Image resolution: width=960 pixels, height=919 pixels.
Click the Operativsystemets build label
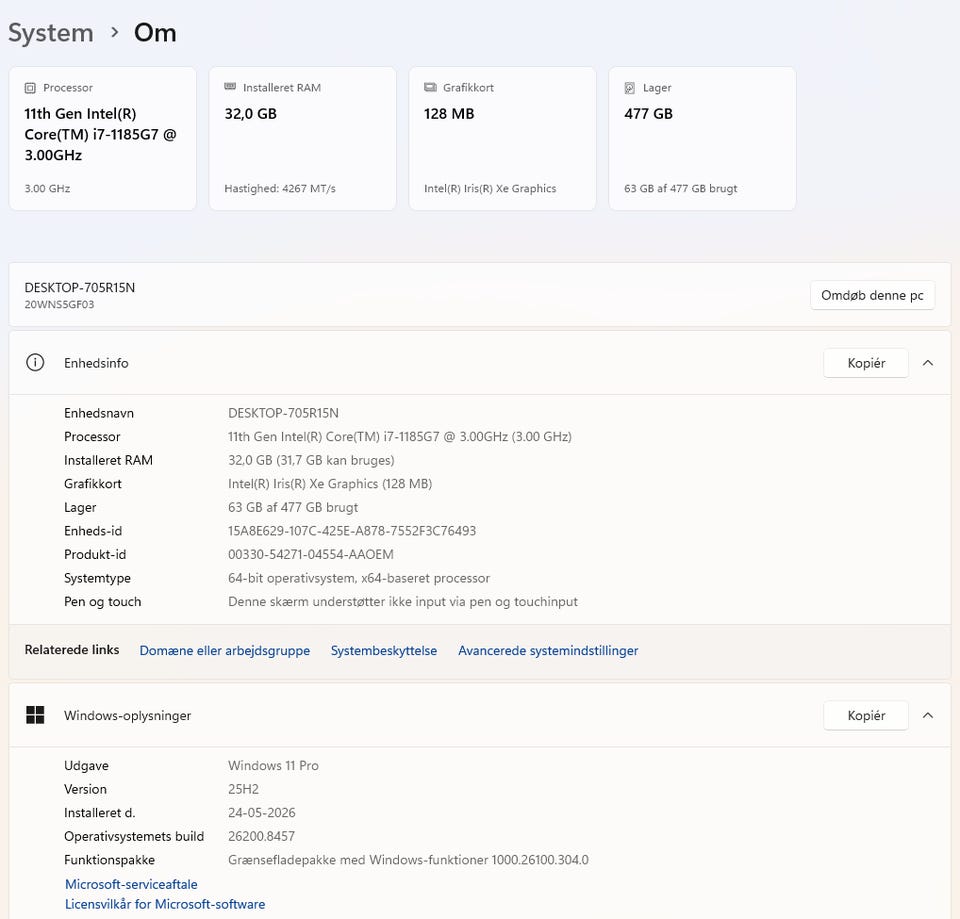pos(134,836)
